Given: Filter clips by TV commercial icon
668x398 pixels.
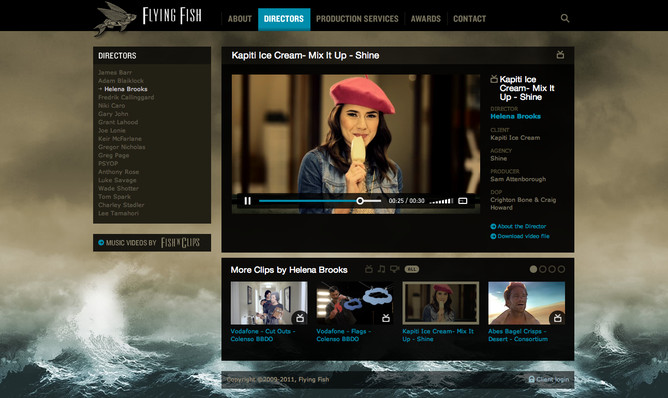Looking at the screenshot, I should (369, 269).
